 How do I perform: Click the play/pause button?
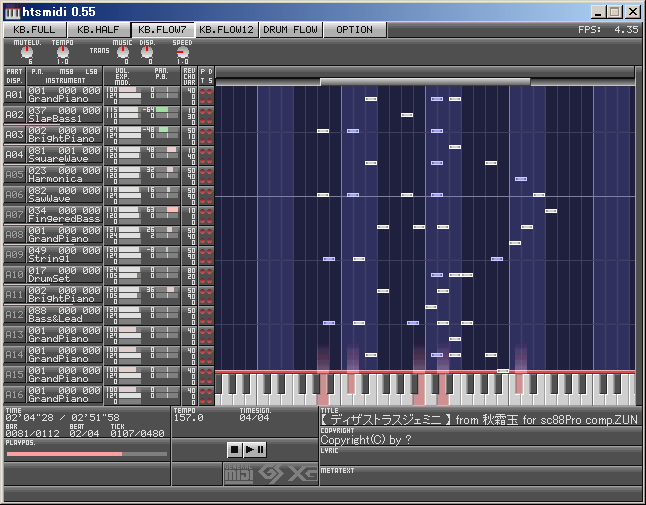coord(254,449)
